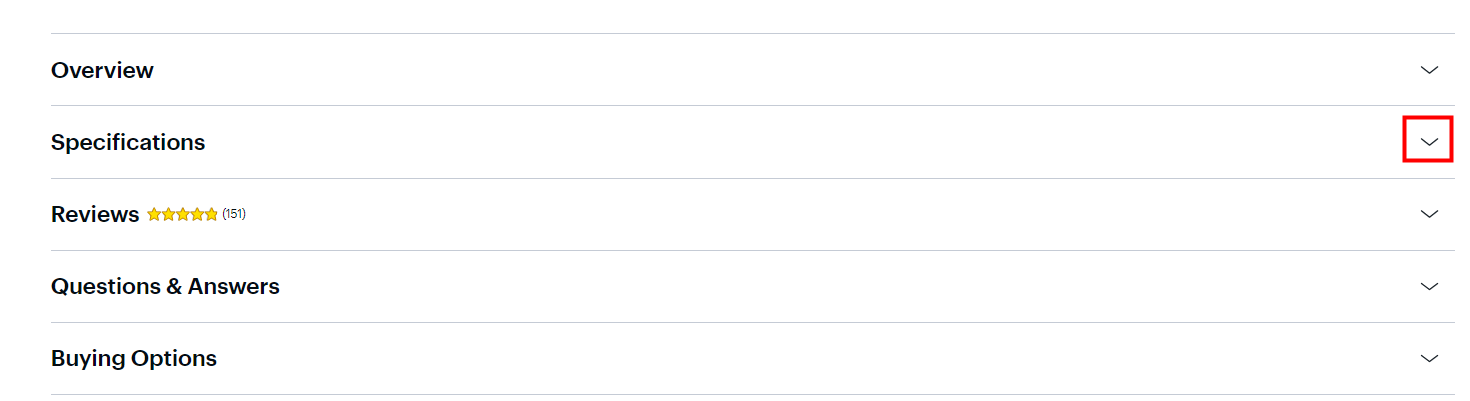Expand the Overview section chevron

pyautogui.click(x=1429, y=70)
